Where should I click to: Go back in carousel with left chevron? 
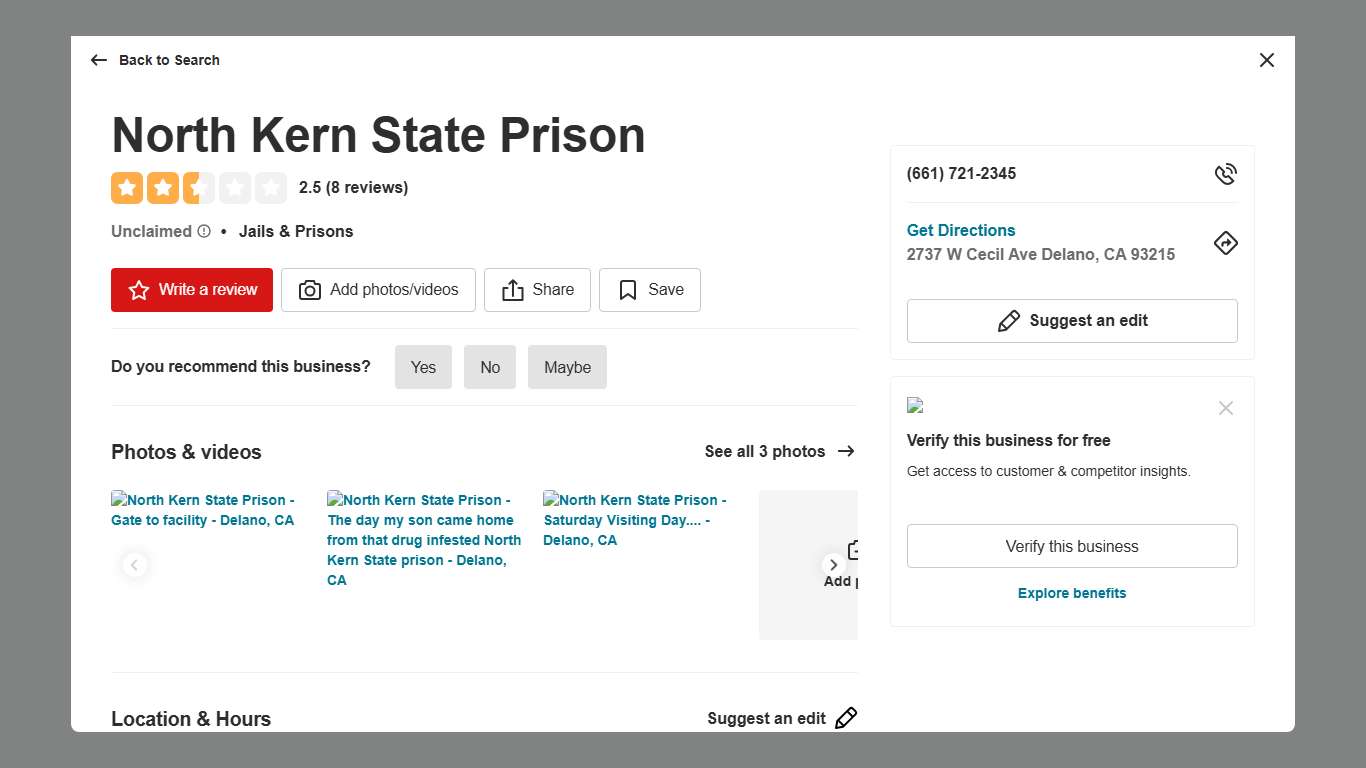135,564
